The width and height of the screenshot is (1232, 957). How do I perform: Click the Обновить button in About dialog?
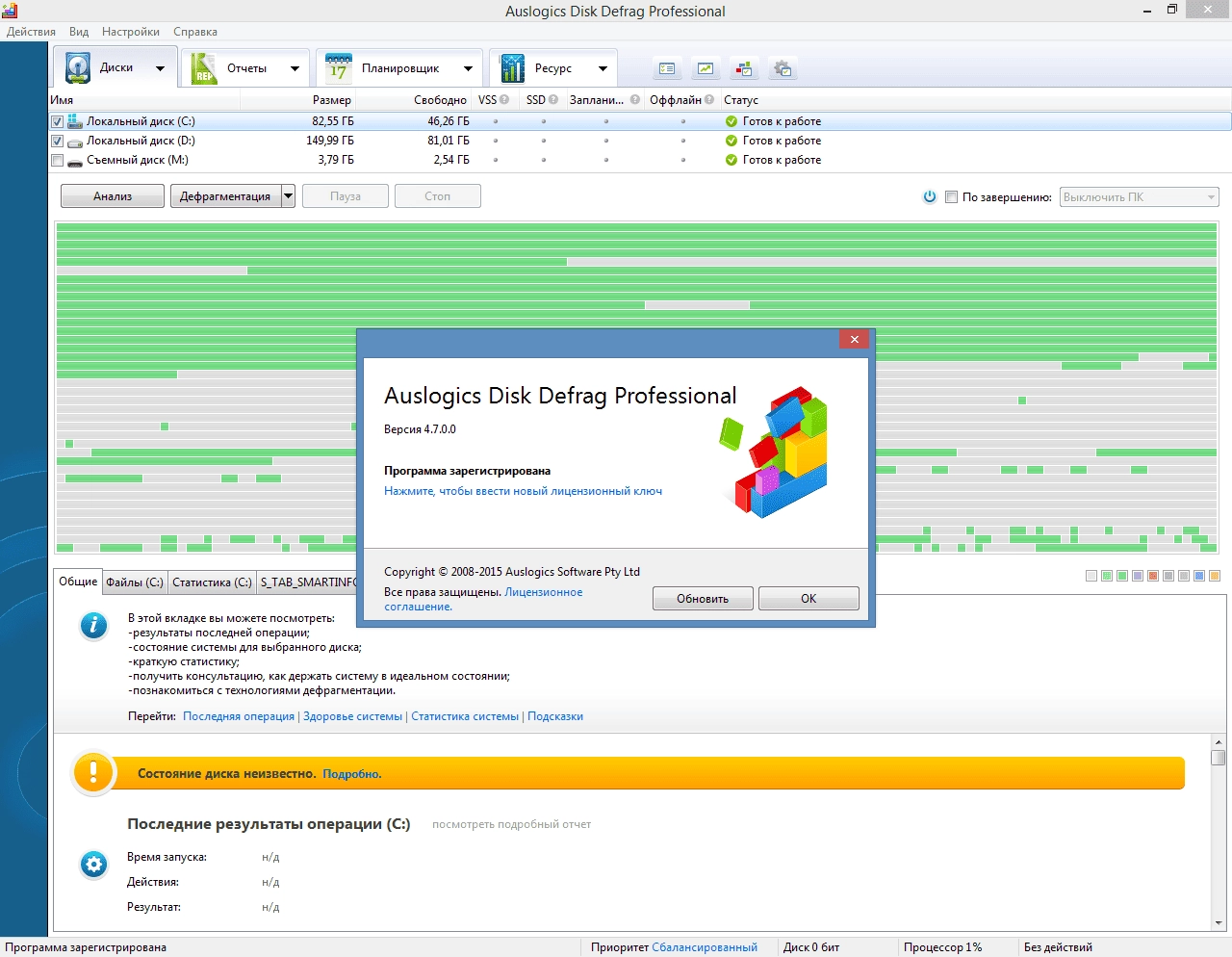pyautogui.click(x=703, y=598)
